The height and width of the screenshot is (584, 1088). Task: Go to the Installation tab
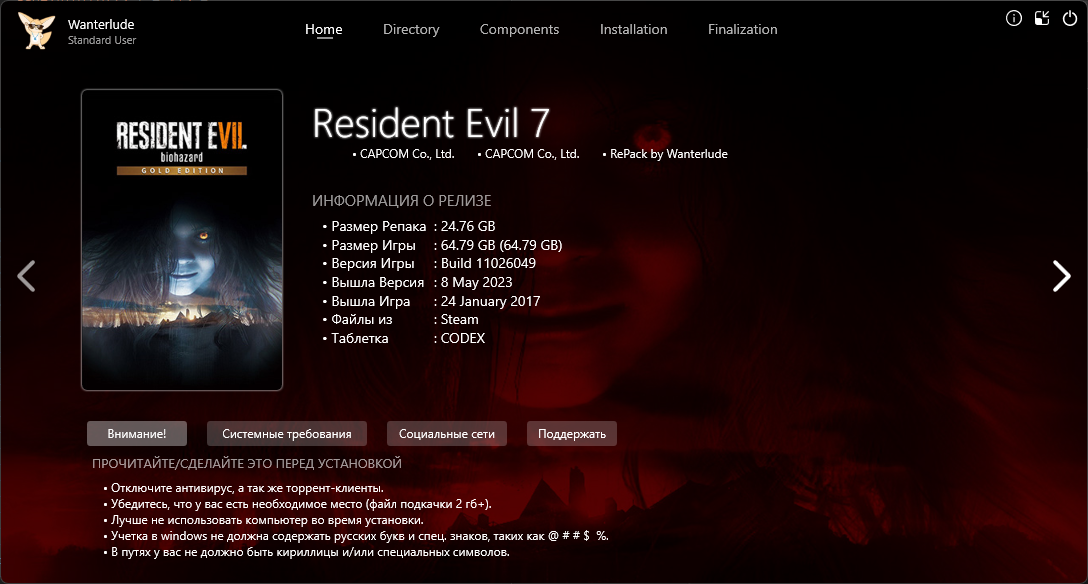633,30
